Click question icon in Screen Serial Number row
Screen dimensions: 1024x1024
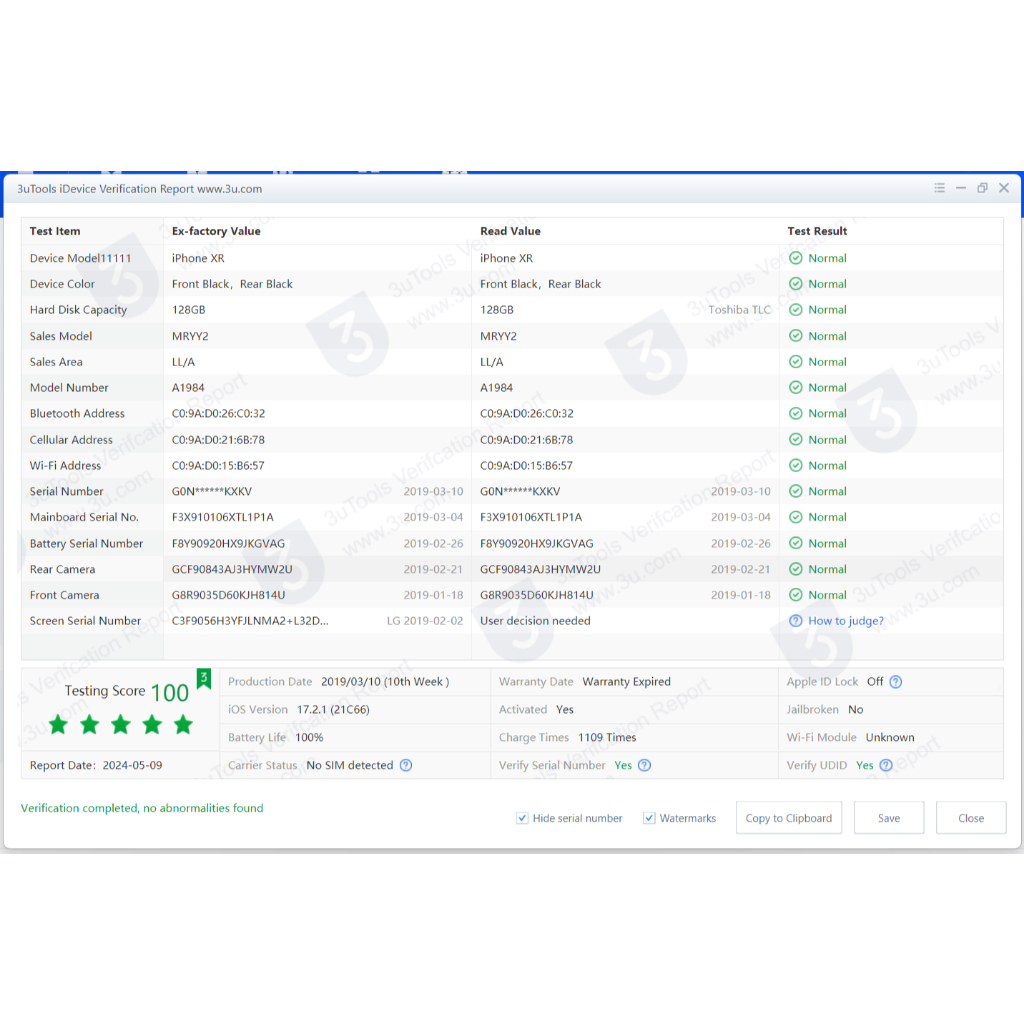click(x=795, y=621)
